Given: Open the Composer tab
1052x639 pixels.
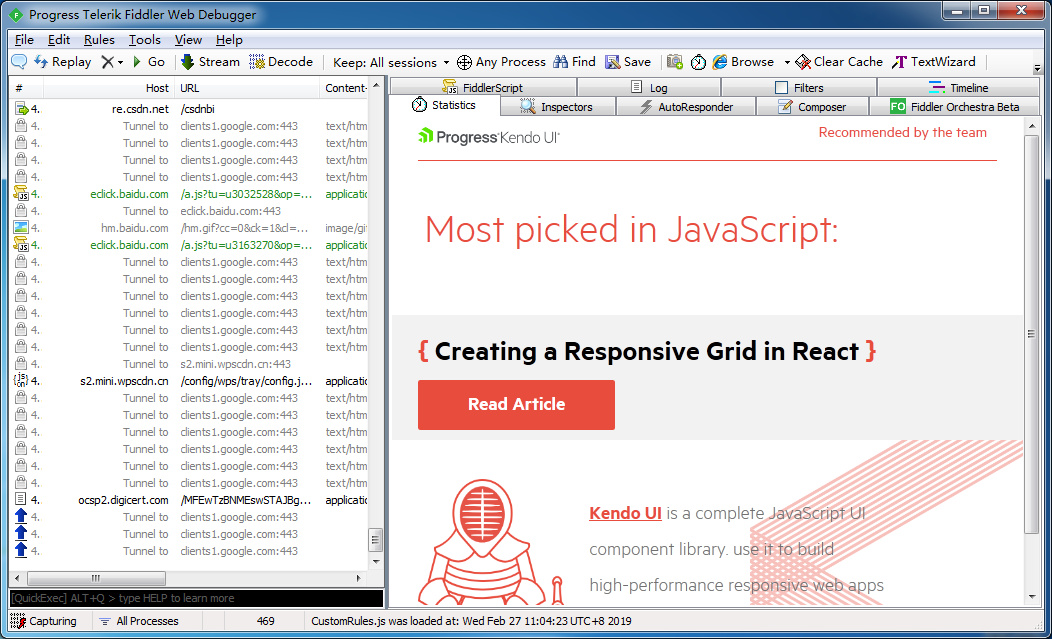Looking at the screenshot, I should coord(812,107).
